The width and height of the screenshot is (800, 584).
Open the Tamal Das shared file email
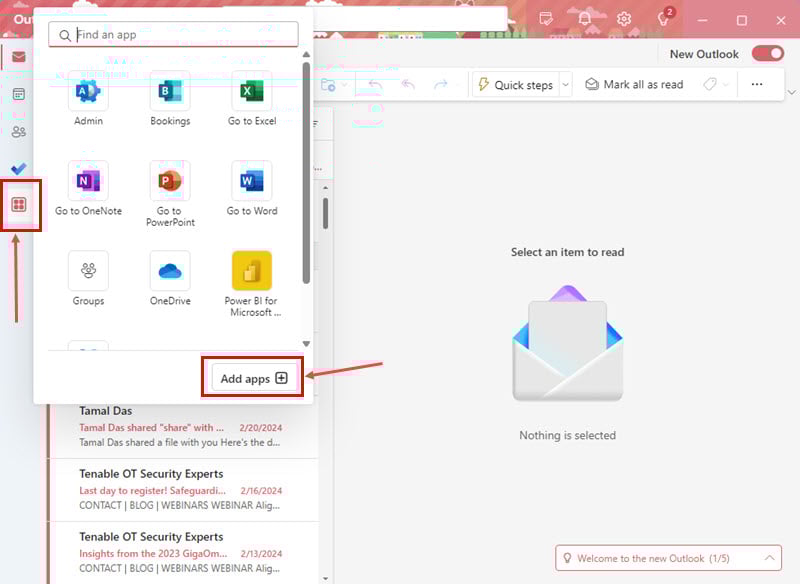pos(184,427)
